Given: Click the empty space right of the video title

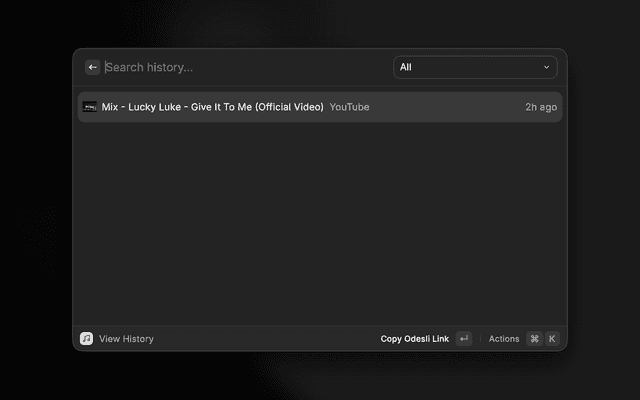Looking at the screenshot, I should (445, 107).
